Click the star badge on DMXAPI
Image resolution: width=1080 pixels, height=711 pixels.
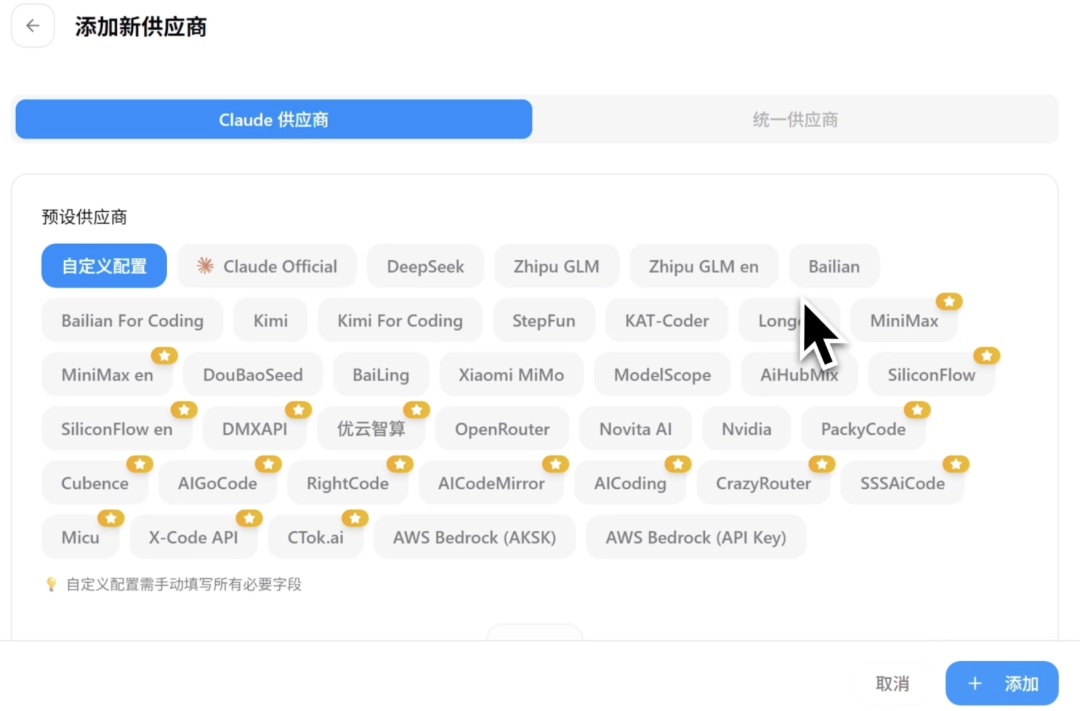(298, 410)
